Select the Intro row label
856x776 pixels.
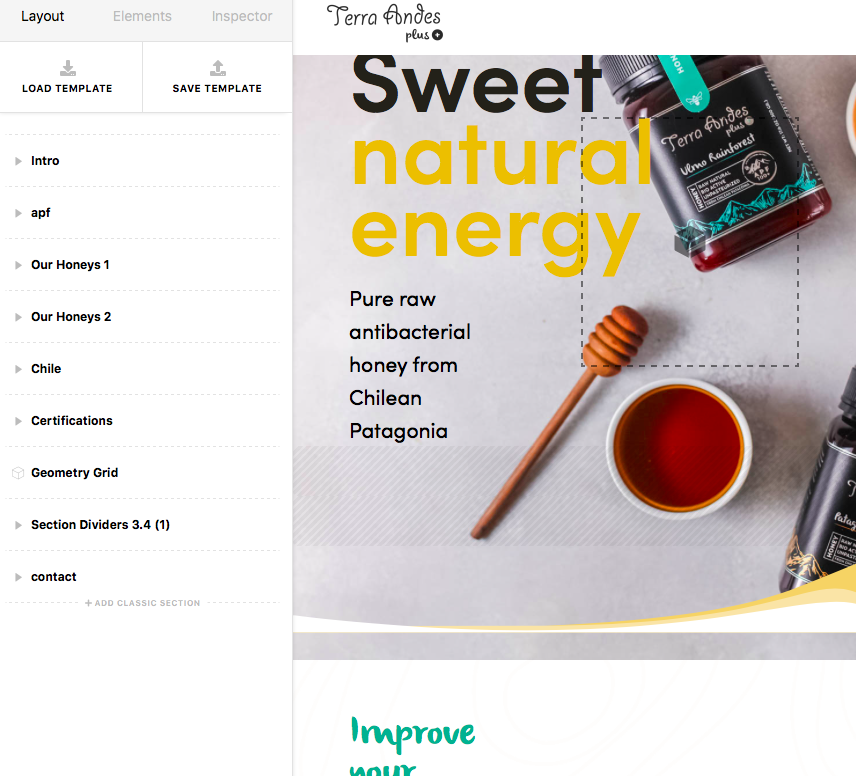(45, 161)
